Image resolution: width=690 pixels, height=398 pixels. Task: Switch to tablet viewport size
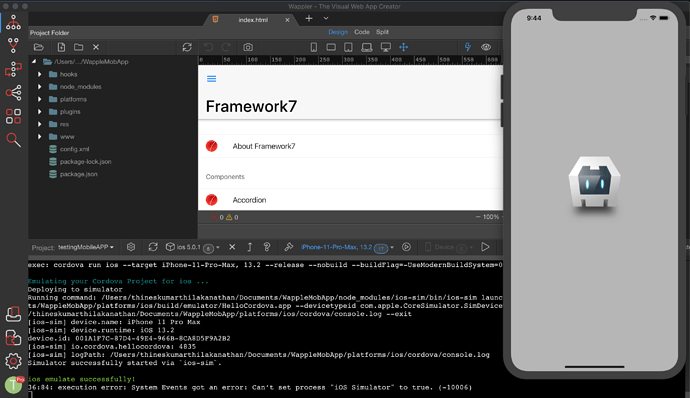pyautogui.click(x=348, y=47)
